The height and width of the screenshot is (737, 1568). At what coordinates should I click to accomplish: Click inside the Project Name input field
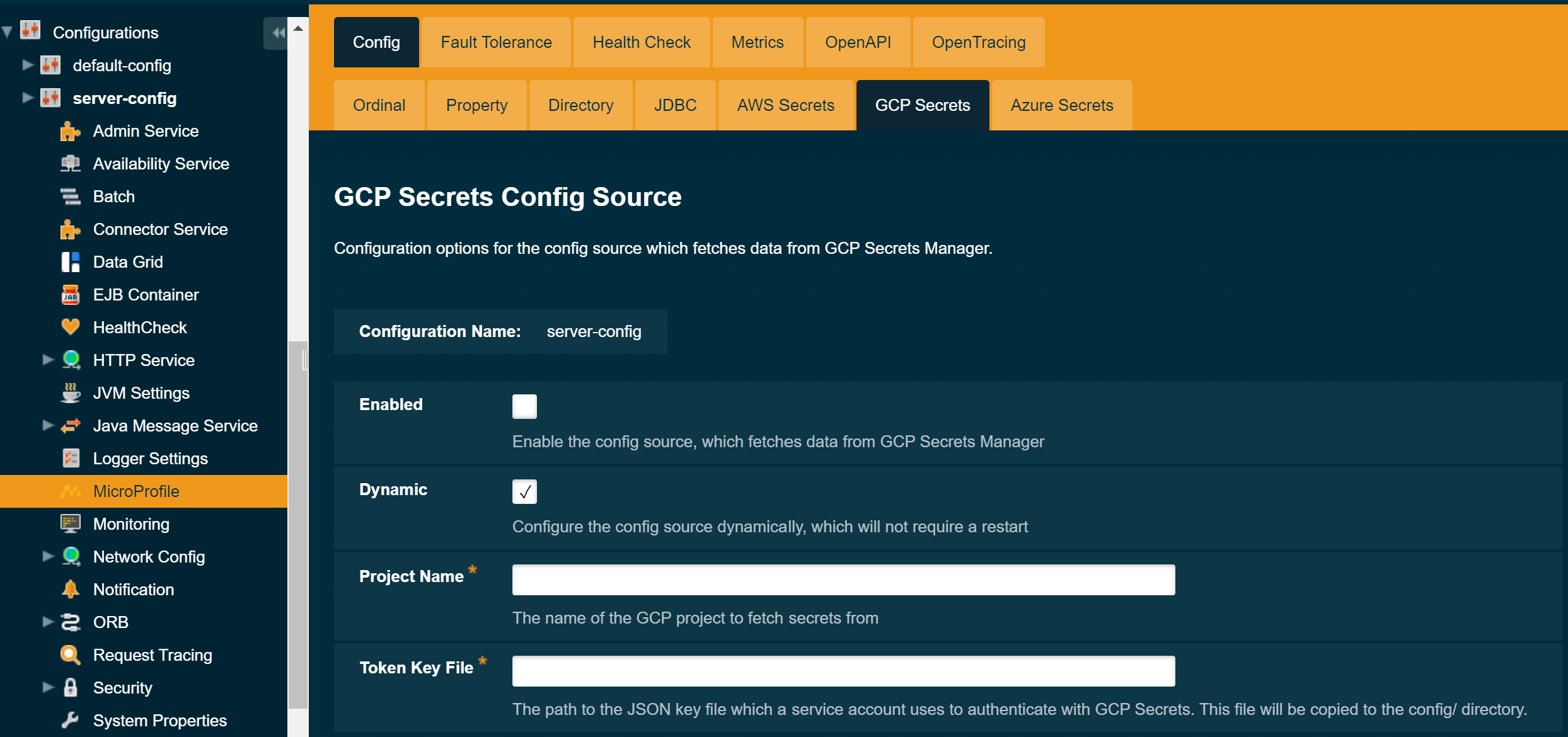pyautogui.click(x=843, y=580)
